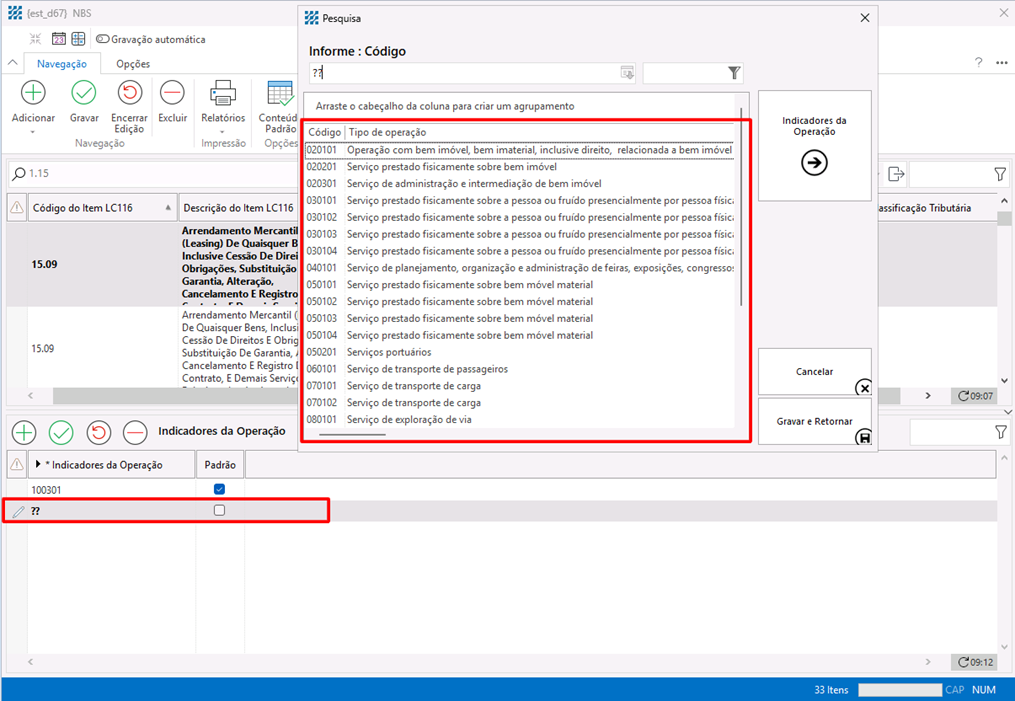Click the export icon beside main grid filter
The height and width of the screenshot is (701, 1015).
tap(896, 174)
